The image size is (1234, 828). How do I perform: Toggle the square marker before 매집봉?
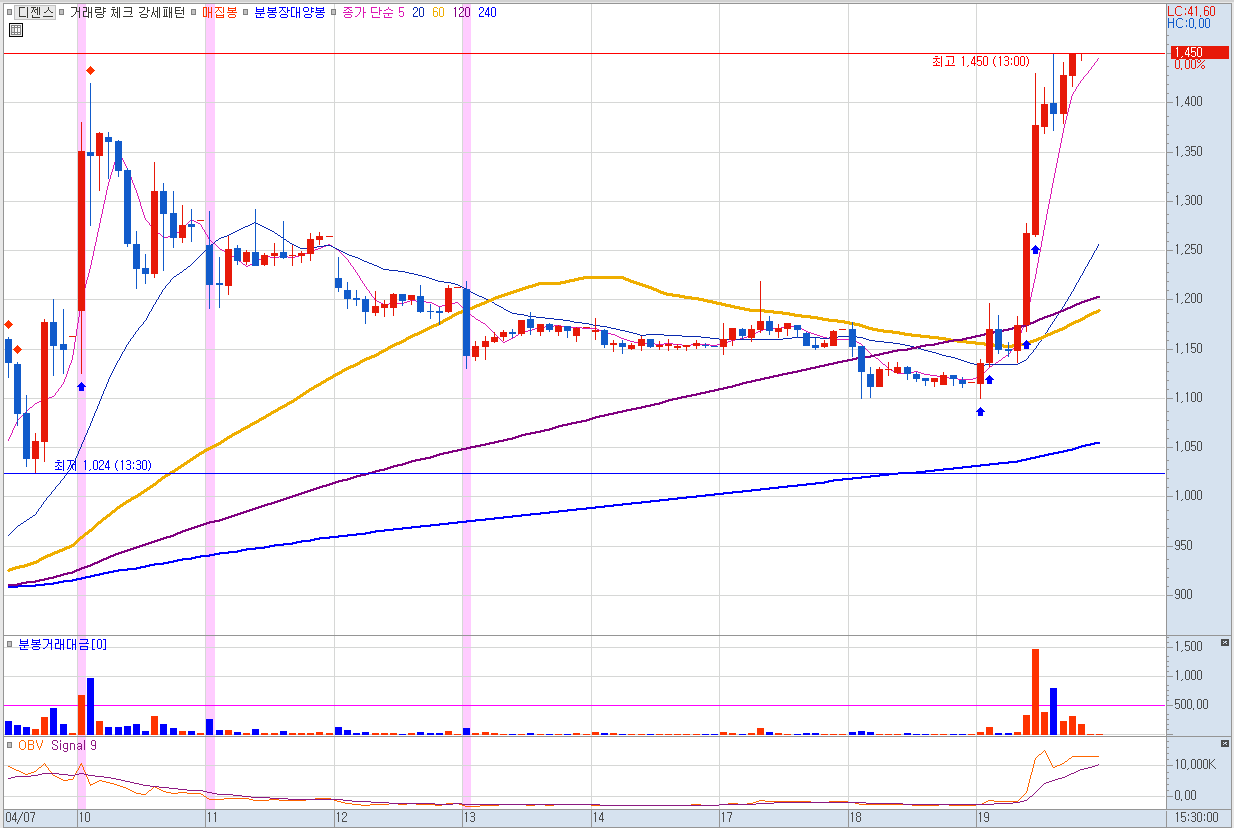[x=195, y=13]
